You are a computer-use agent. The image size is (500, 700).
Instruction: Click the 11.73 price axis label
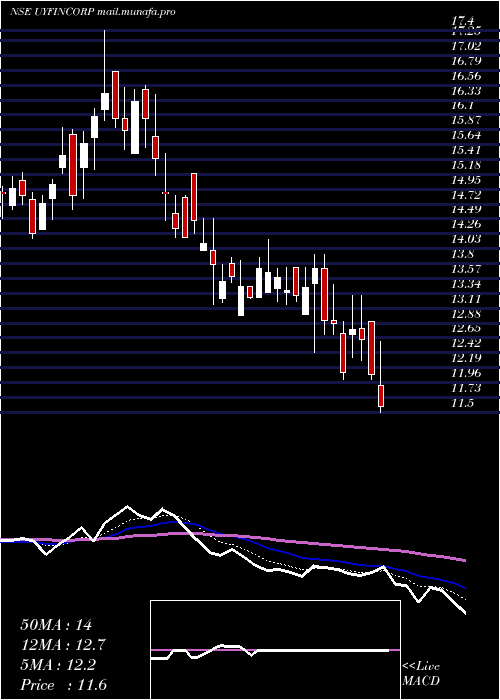click(x=466, y=388)
